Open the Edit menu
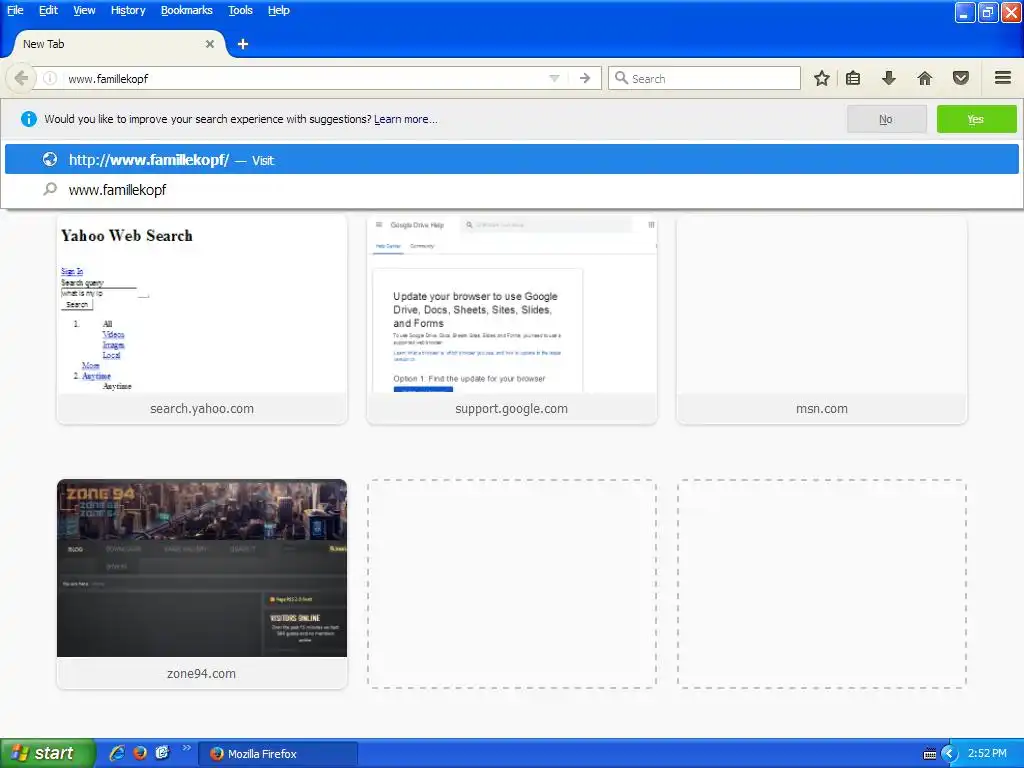1024x768 pixels. (48, 10)
